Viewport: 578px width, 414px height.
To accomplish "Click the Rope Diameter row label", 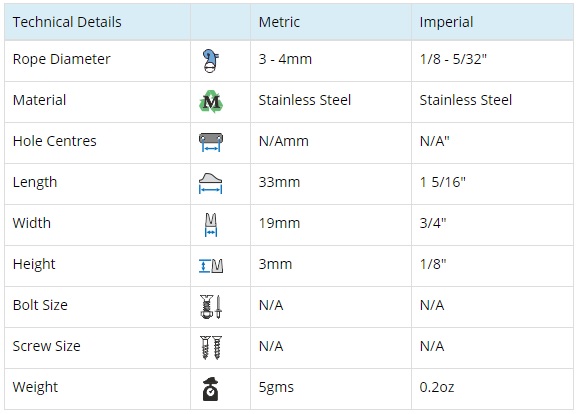I will (x=62, y=59).
